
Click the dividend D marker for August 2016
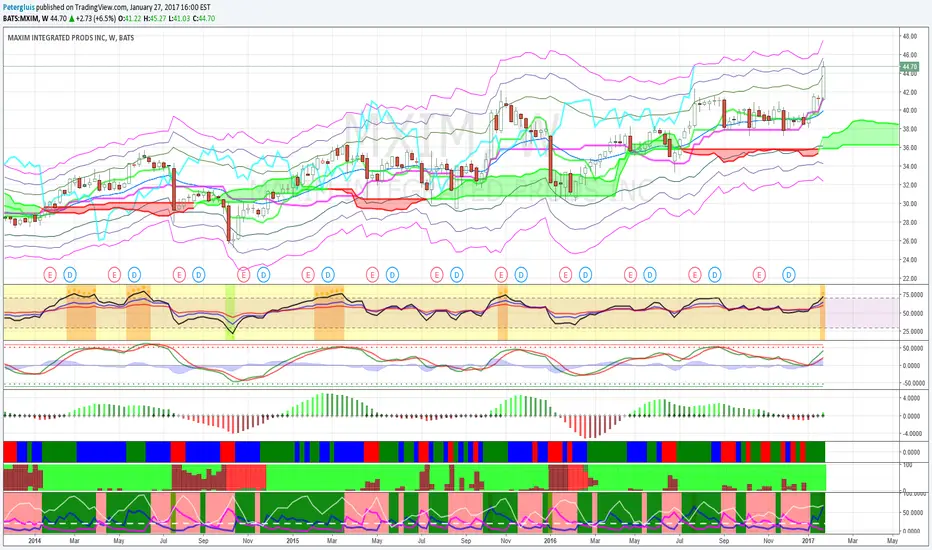[x=714, y=275]
